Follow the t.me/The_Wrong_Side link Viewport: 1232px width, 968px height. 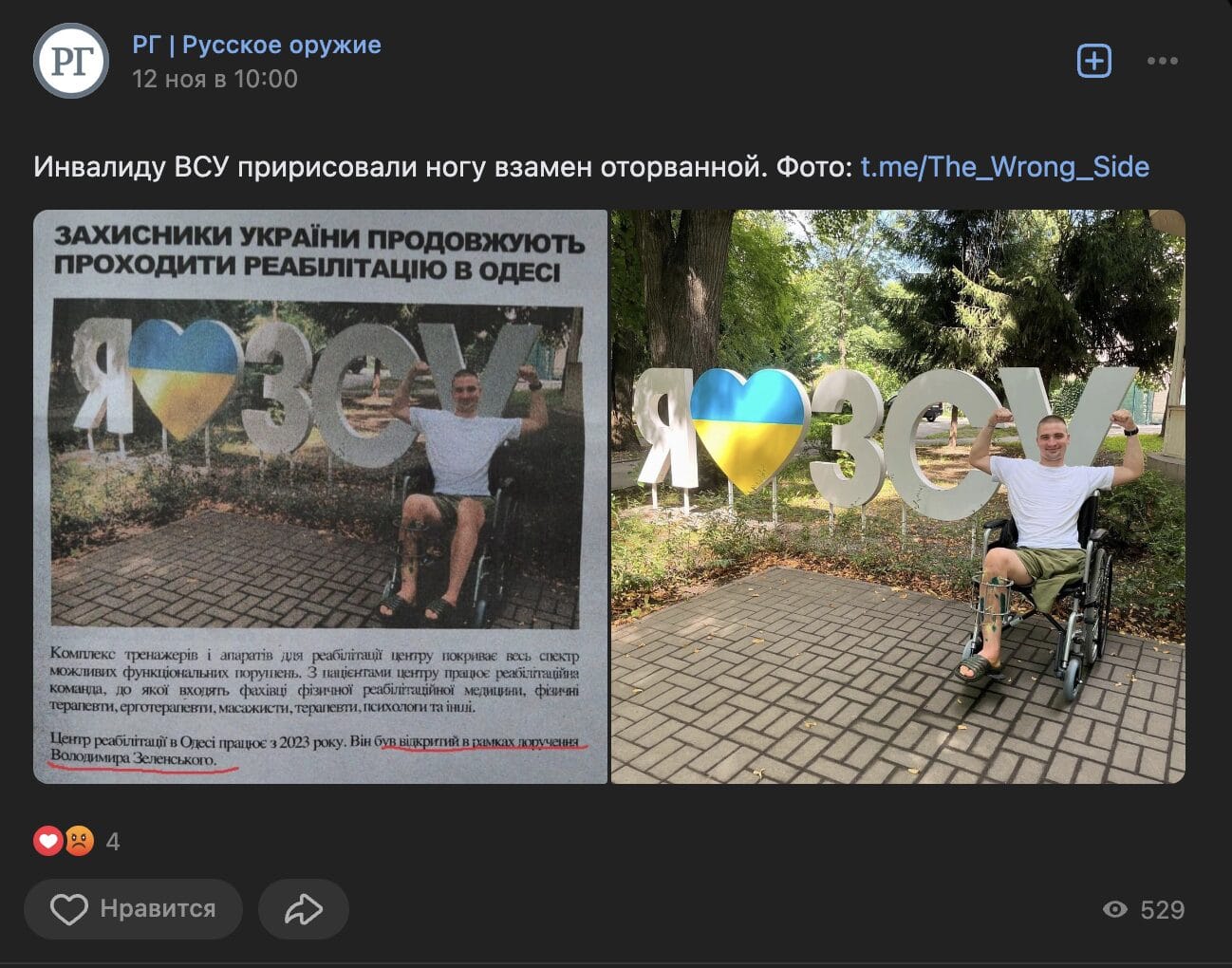tap(1004, 167)
